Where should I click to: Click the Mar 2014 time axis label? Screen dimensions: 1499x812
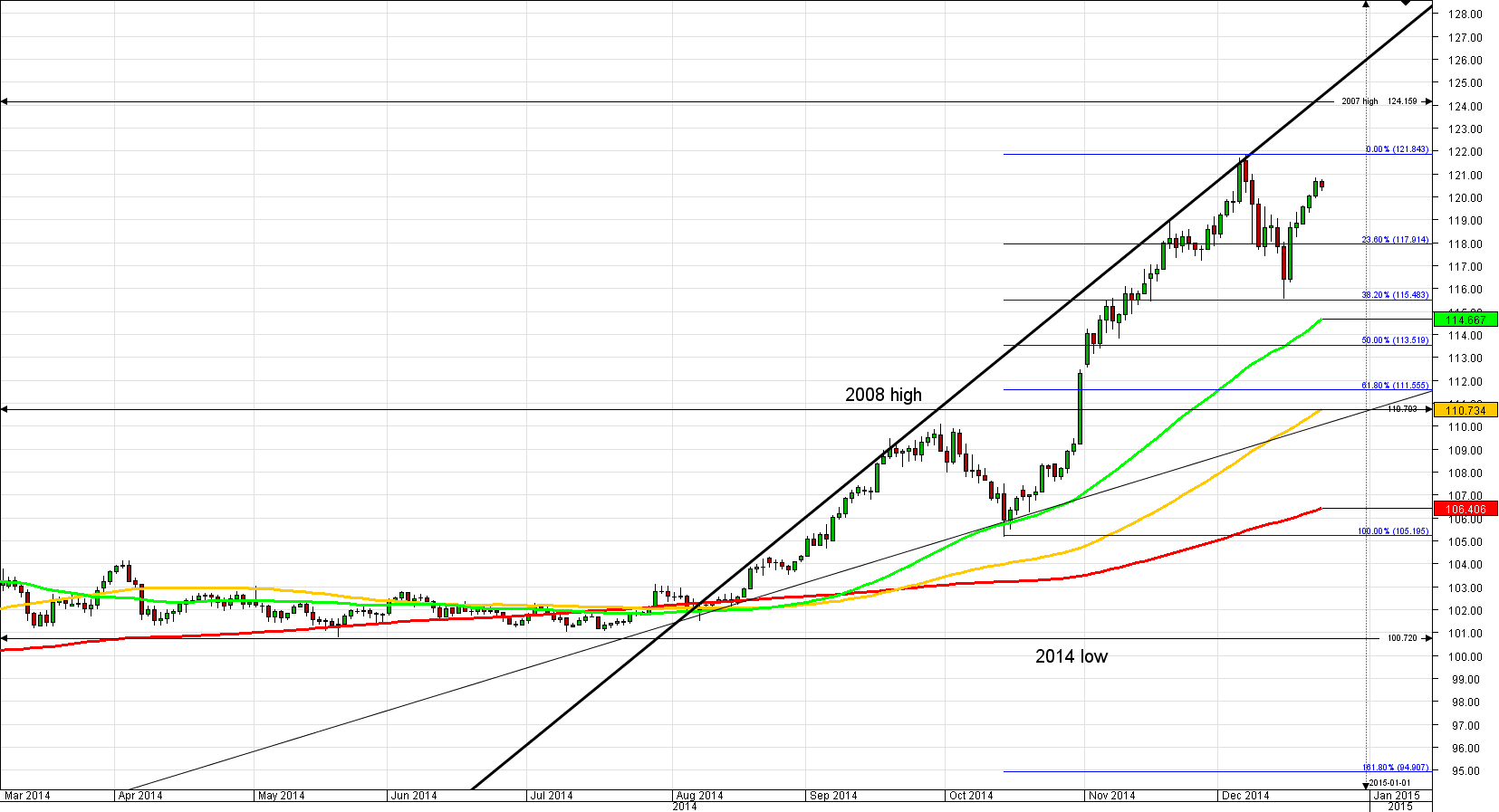(27, 796)
